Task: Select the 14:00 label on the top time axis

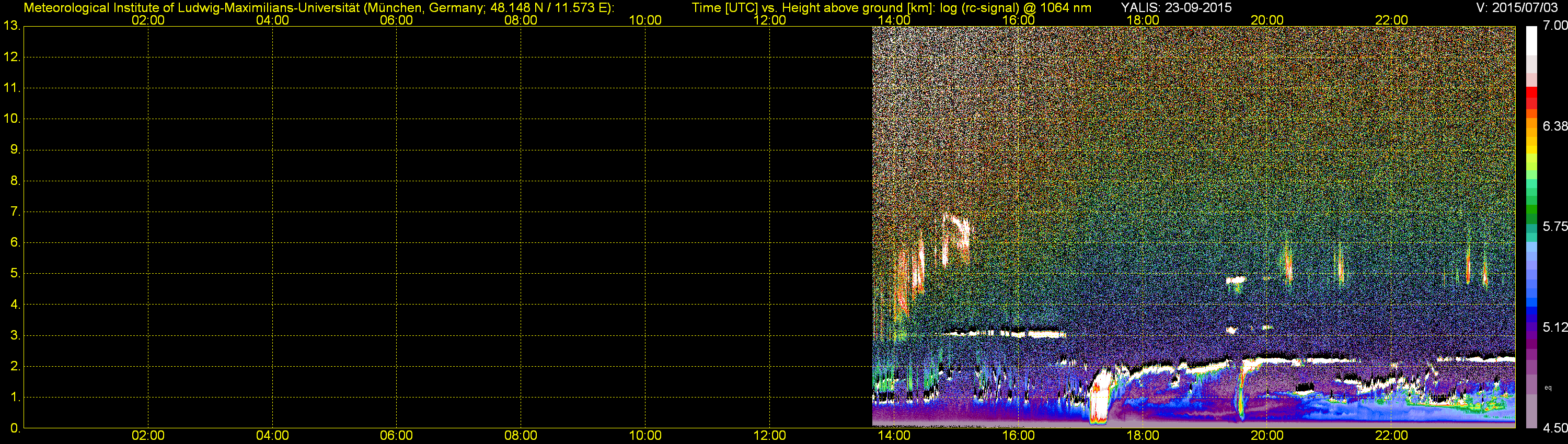Action: 894,20
